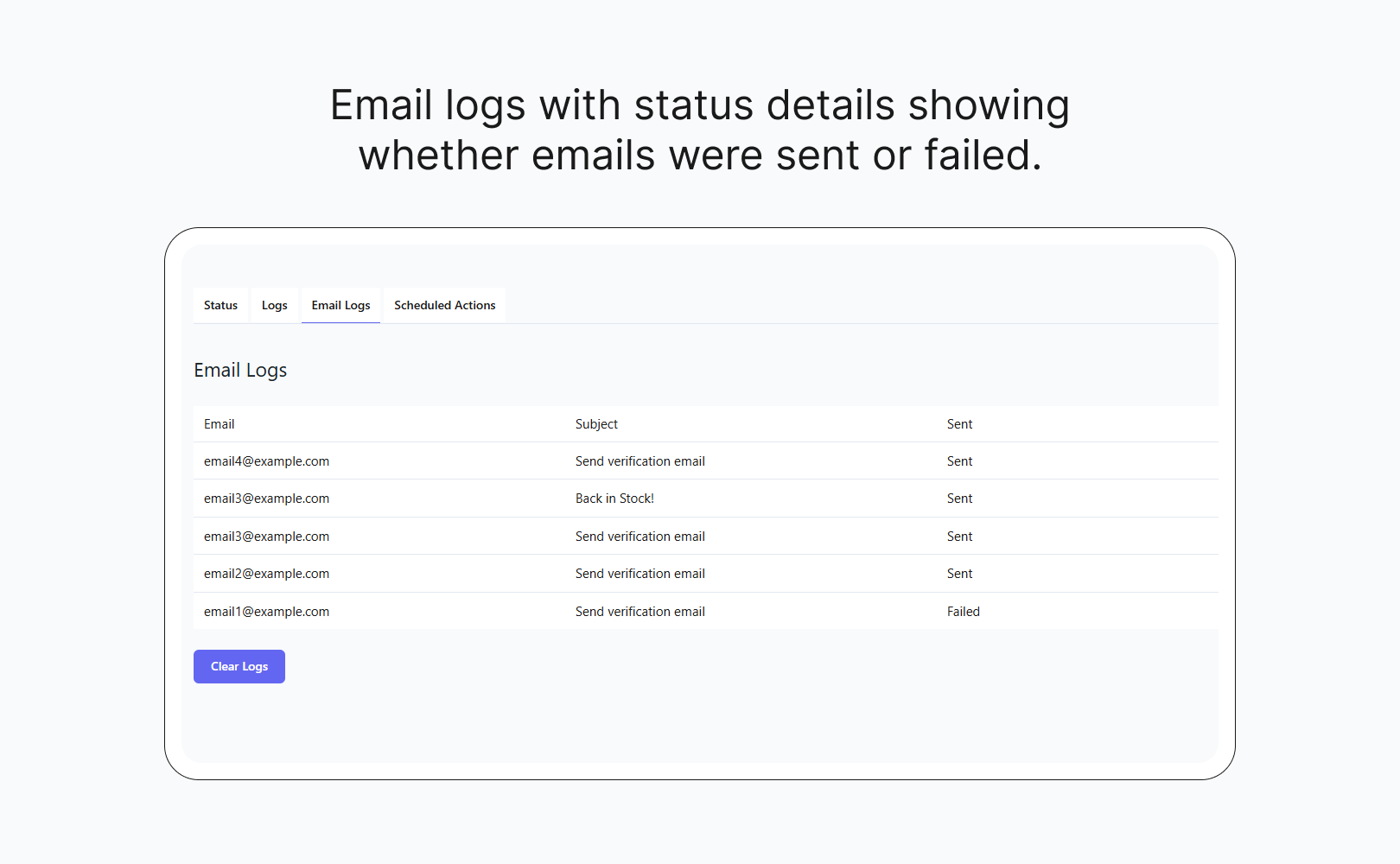Click the Back in Stock! subject
1400x864 pixels.
pyautogui.click(x=614, y=499)
